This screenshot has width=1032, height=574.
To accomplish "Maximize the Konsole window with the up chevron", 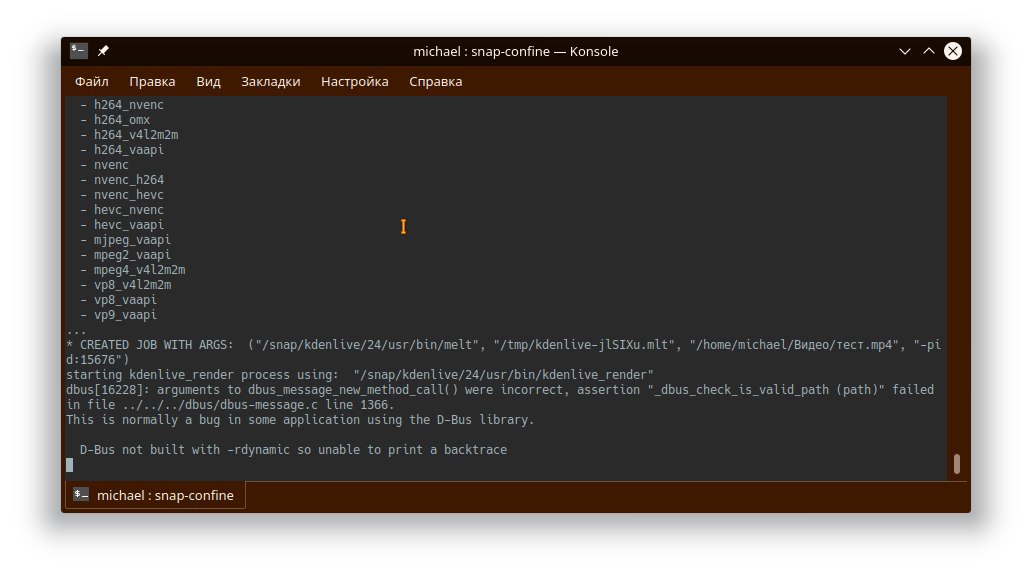I will click(x=929, y=51).
